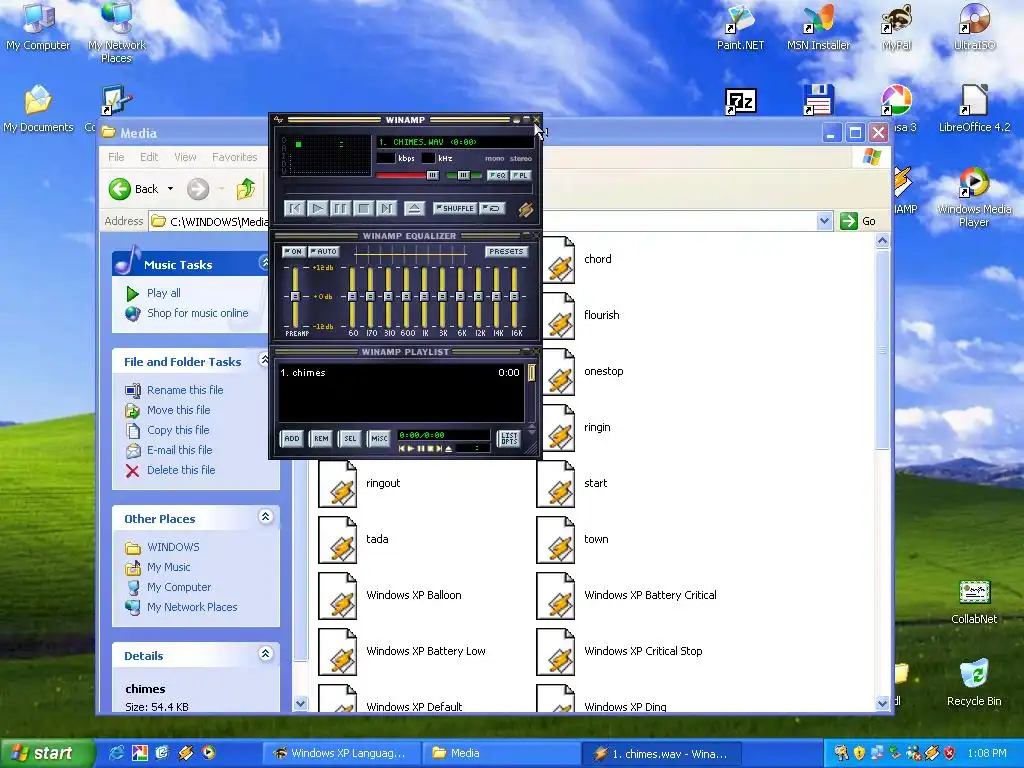Select the 'chord' sound file icon
This screenshot has width=1024, height=768.
coord(558,260)
